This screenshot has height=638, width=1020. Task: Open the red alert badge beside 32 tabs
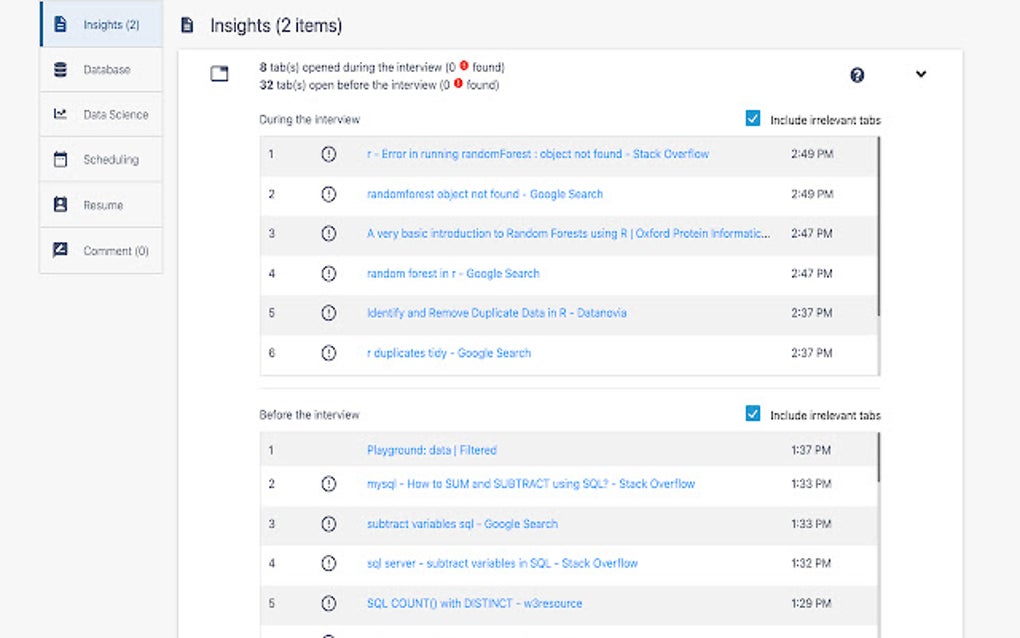[456, 83]
